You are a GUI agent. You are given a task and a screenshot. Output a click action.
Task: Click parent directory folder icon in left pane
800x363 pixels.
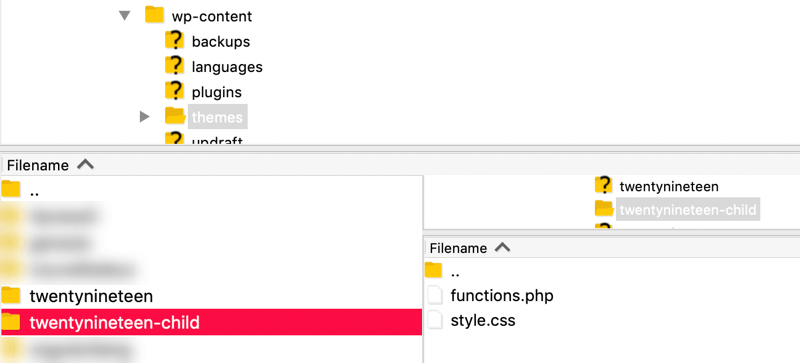(x=11, y=189)
